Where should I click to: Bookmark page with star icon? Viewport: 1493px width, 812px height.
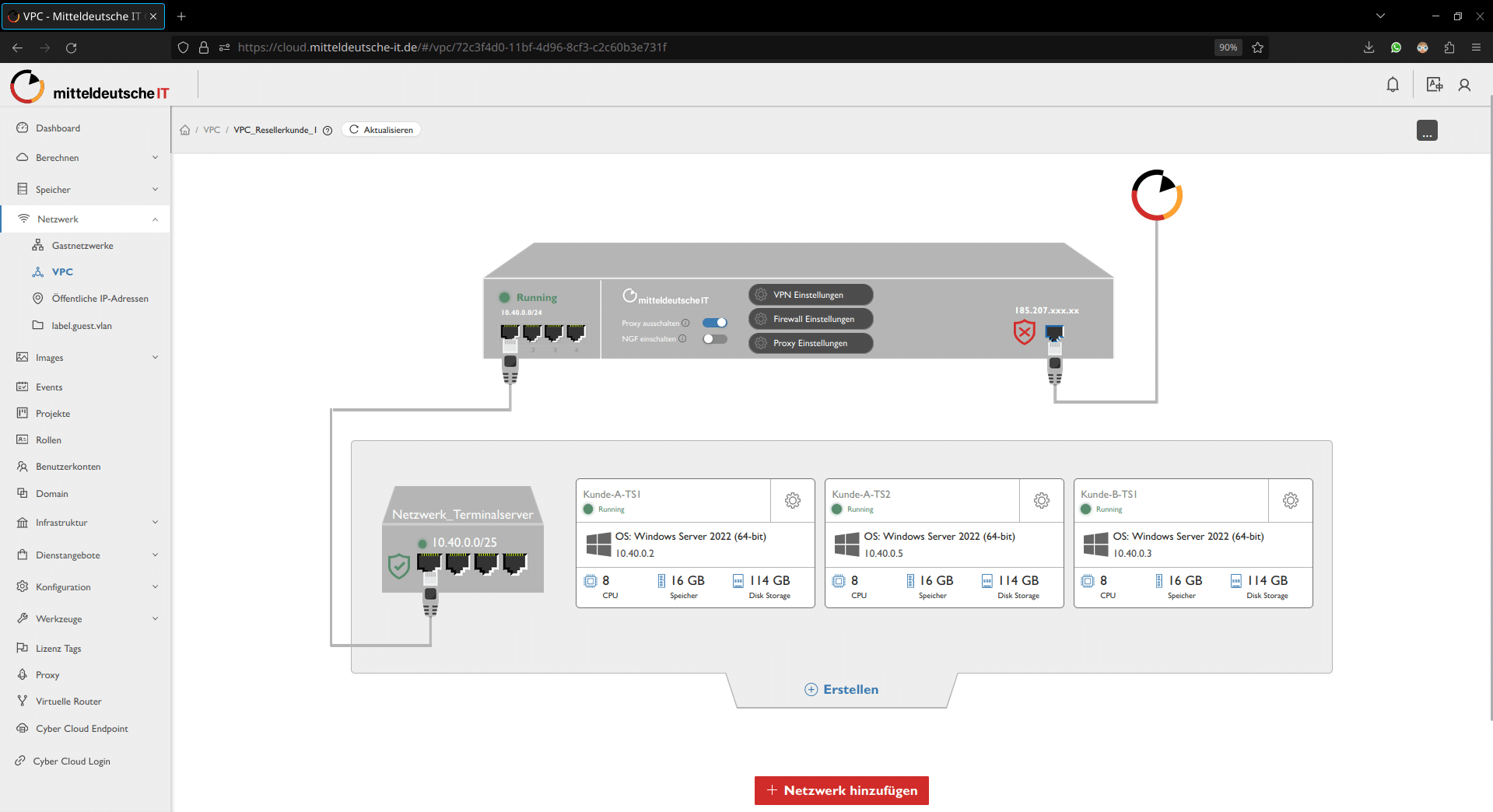click(1257, 47)
